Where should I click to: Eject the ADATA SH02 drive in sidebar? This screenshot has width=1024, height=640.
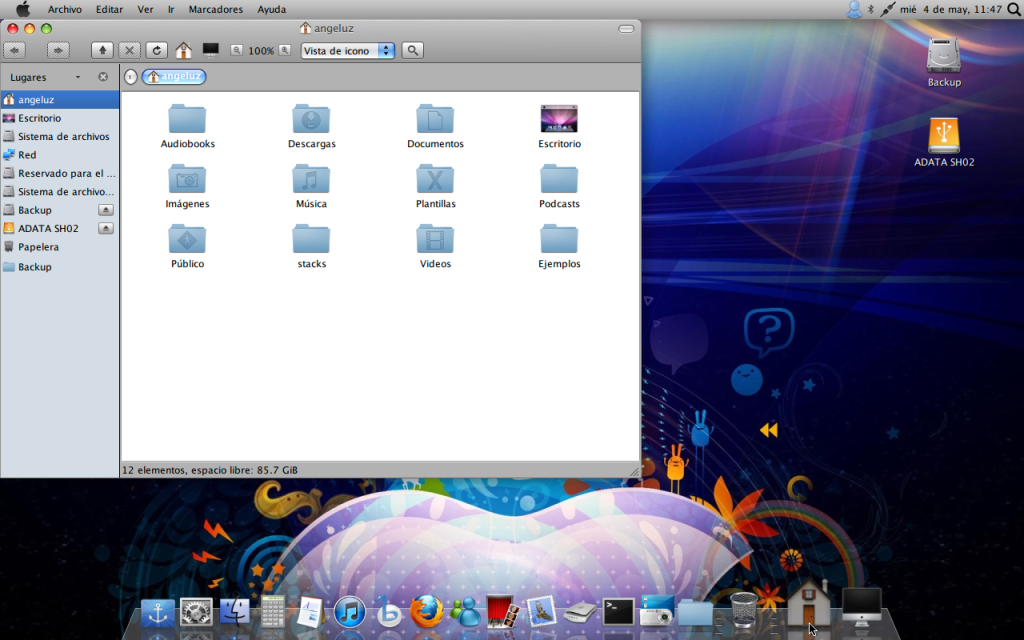tap(106, 228)
